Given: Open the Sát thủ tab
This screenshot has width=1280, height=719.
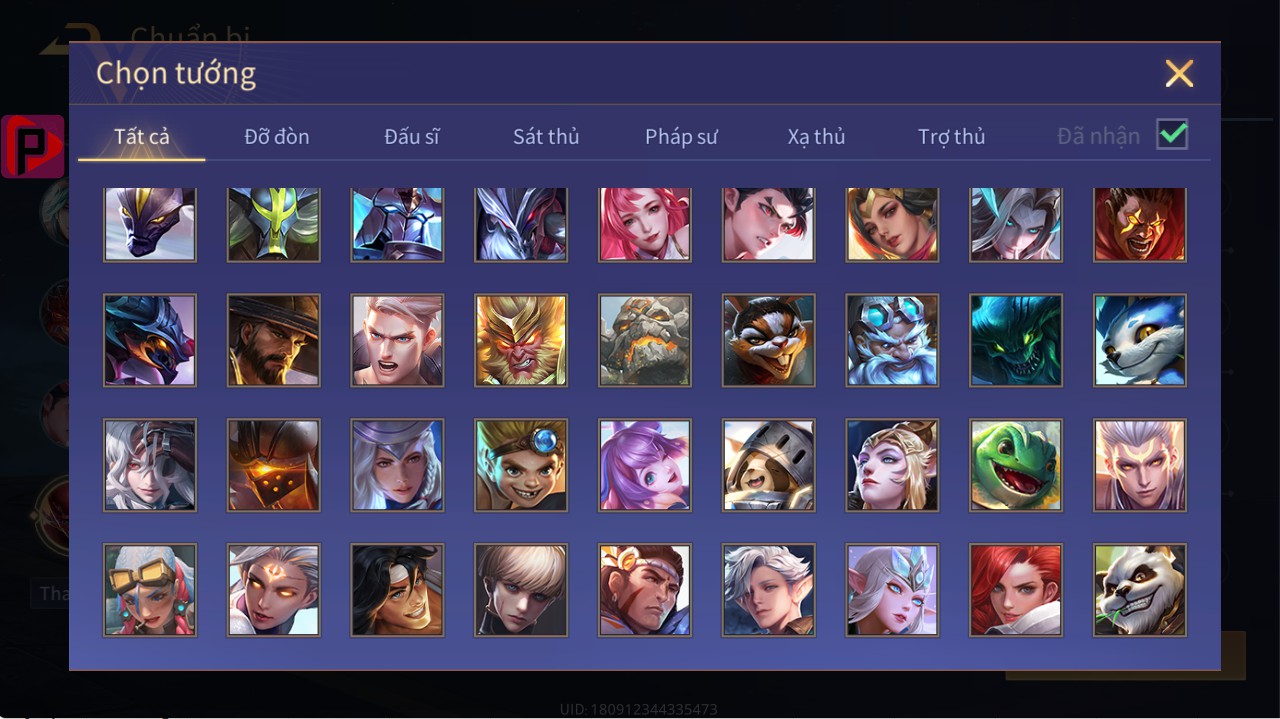Looking at the screenshot, I should [x=546, y=137].
